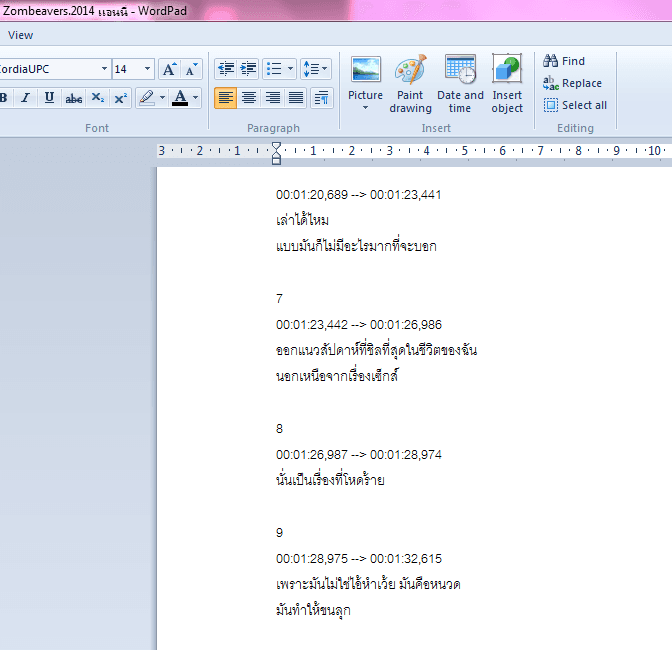Click the Decrease indent button
The height and width of the screenshot is (650, 672).
coord(225,69)
